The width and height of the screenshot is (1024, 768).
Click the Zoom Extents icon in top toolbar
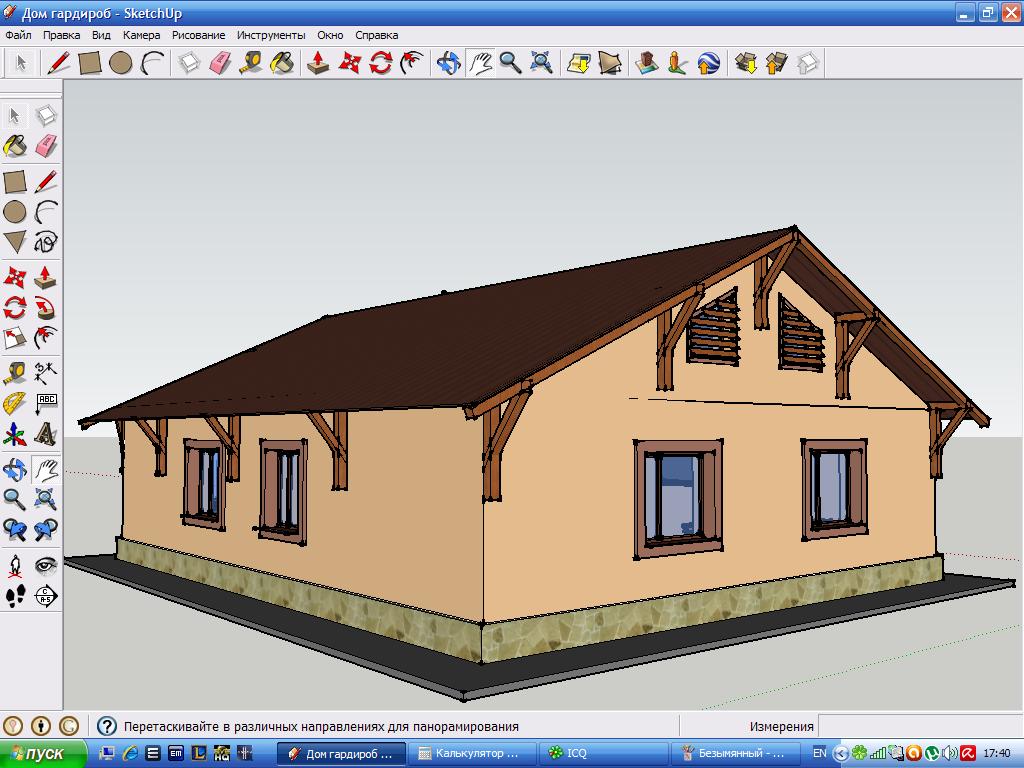(x=541, y=63)
